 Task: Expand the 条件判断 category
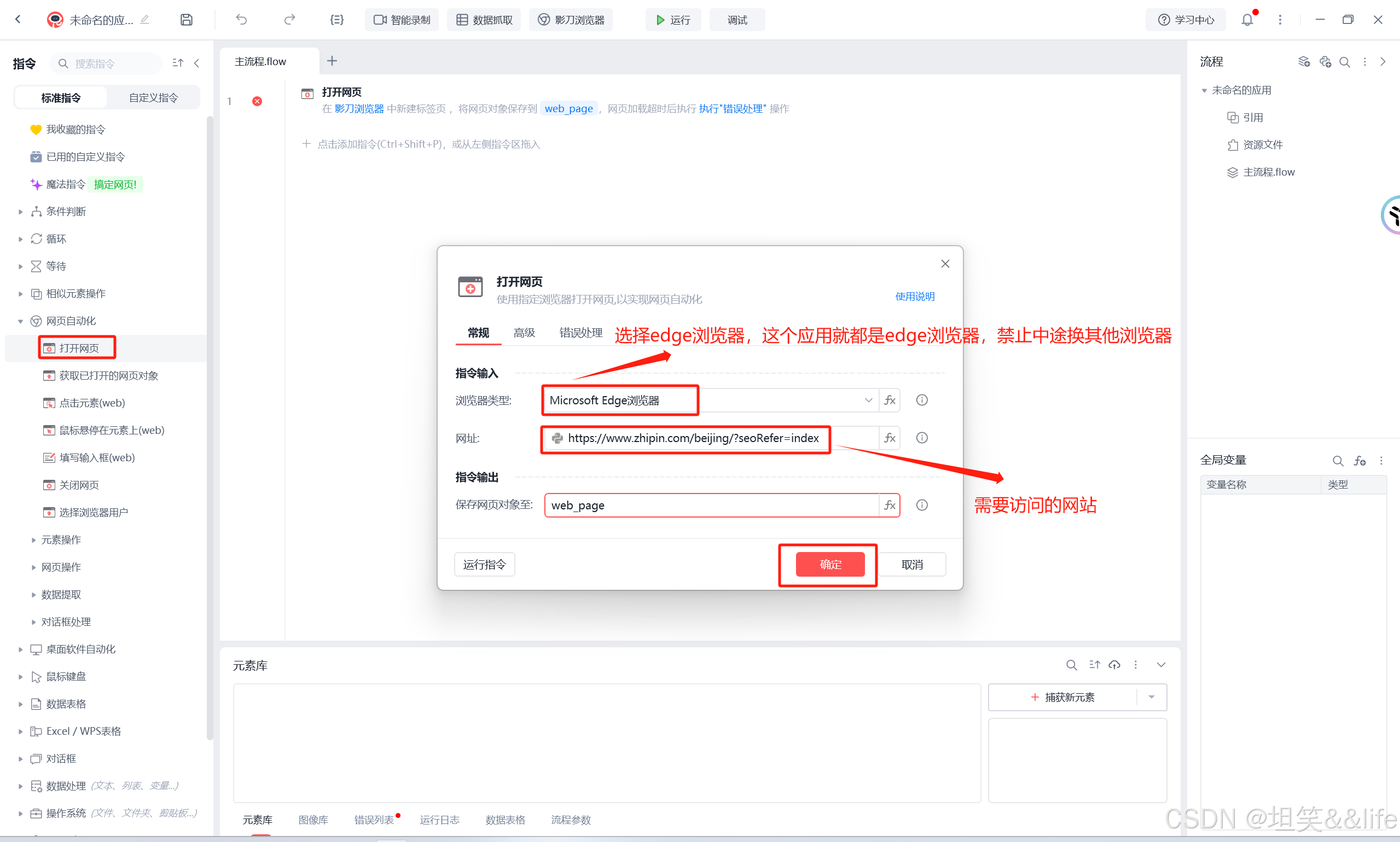pos(20,212)
